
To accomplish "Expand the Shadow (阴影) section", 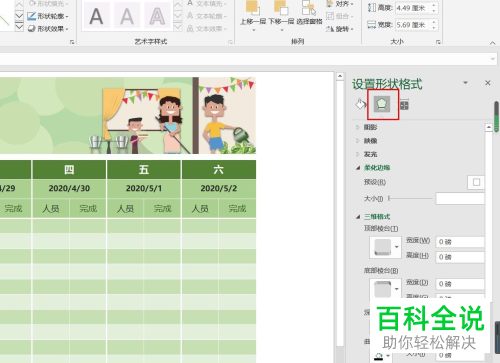I will pos(358,127).
